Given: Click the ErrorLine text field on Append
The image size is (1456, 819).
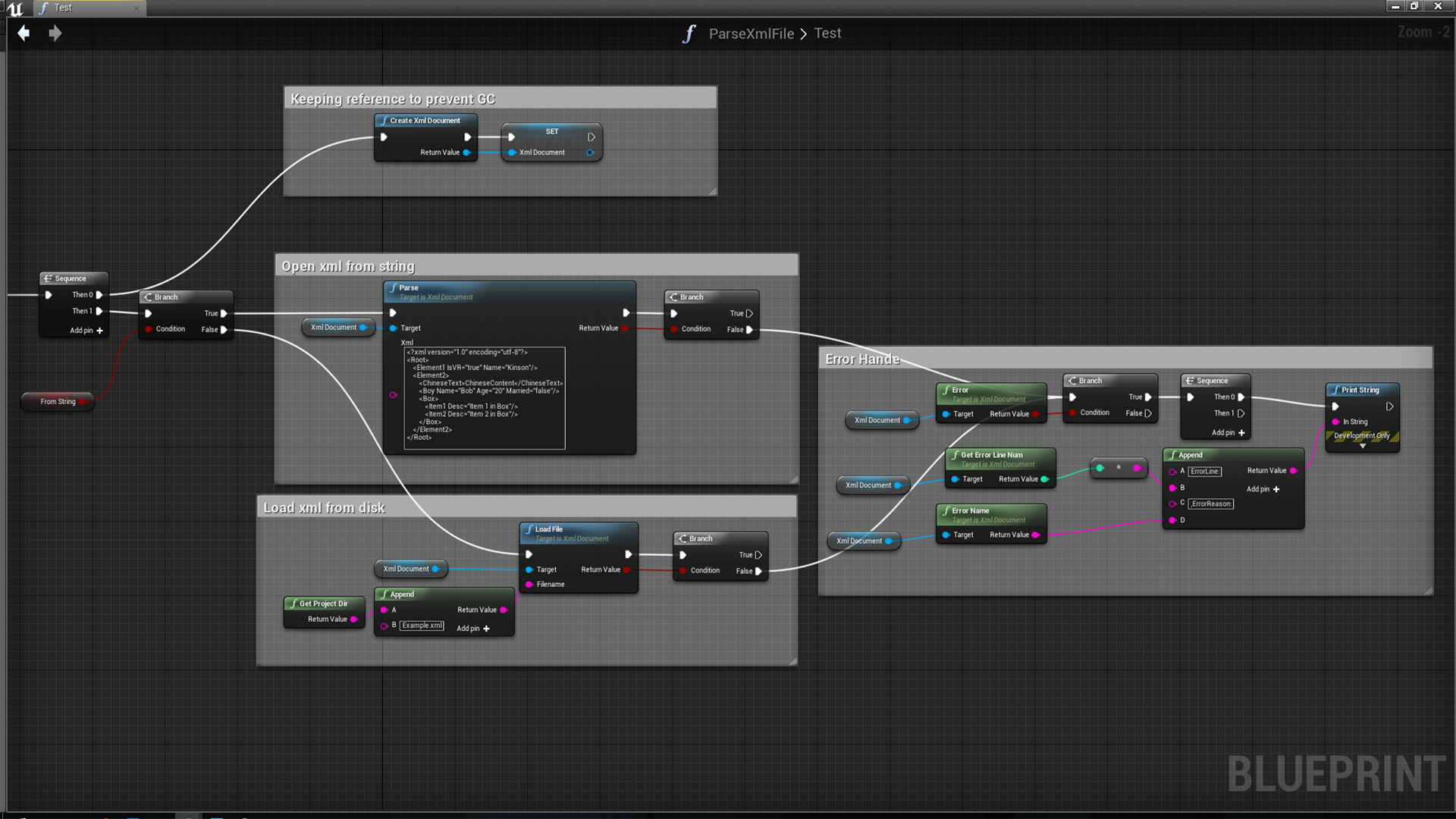Looking at the screenshot, I should [x=1204, y=472].
